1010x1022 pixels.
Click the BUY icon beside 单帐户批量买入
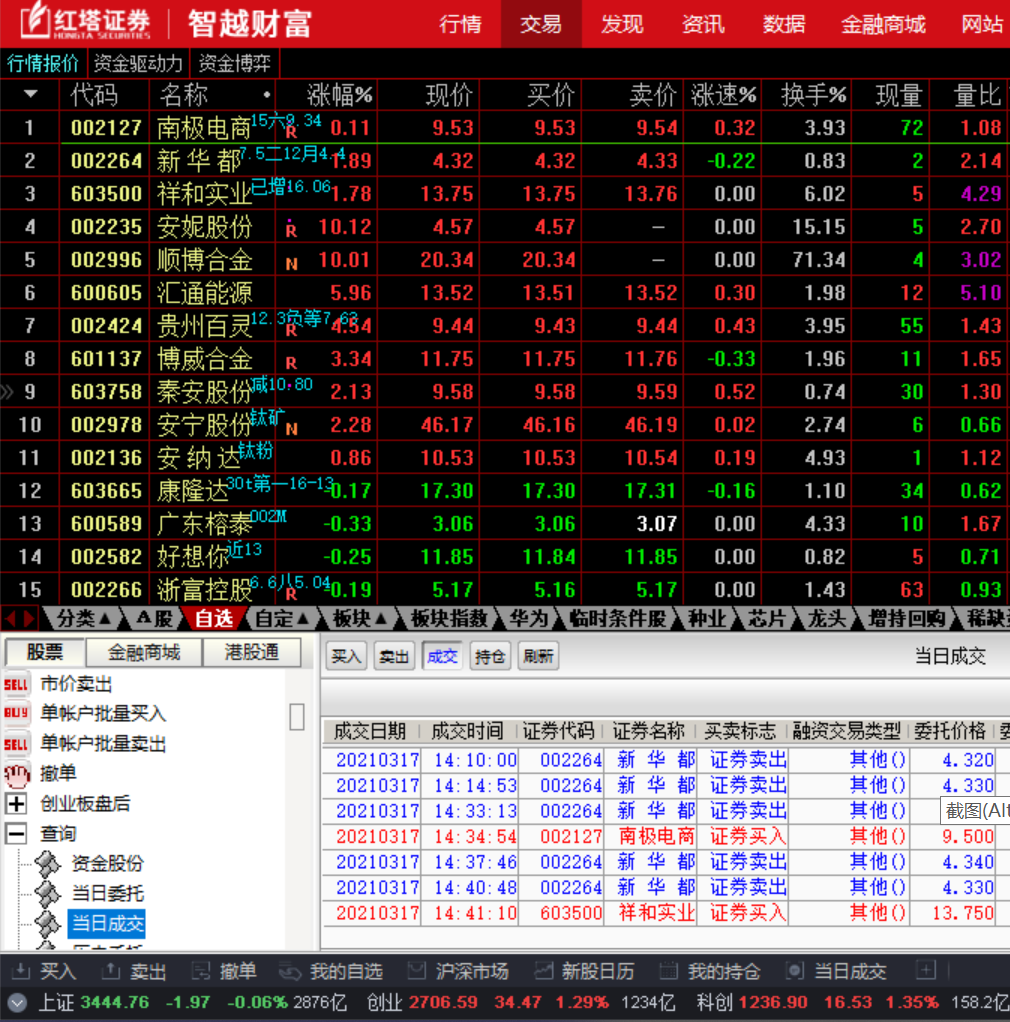(16, 713)
